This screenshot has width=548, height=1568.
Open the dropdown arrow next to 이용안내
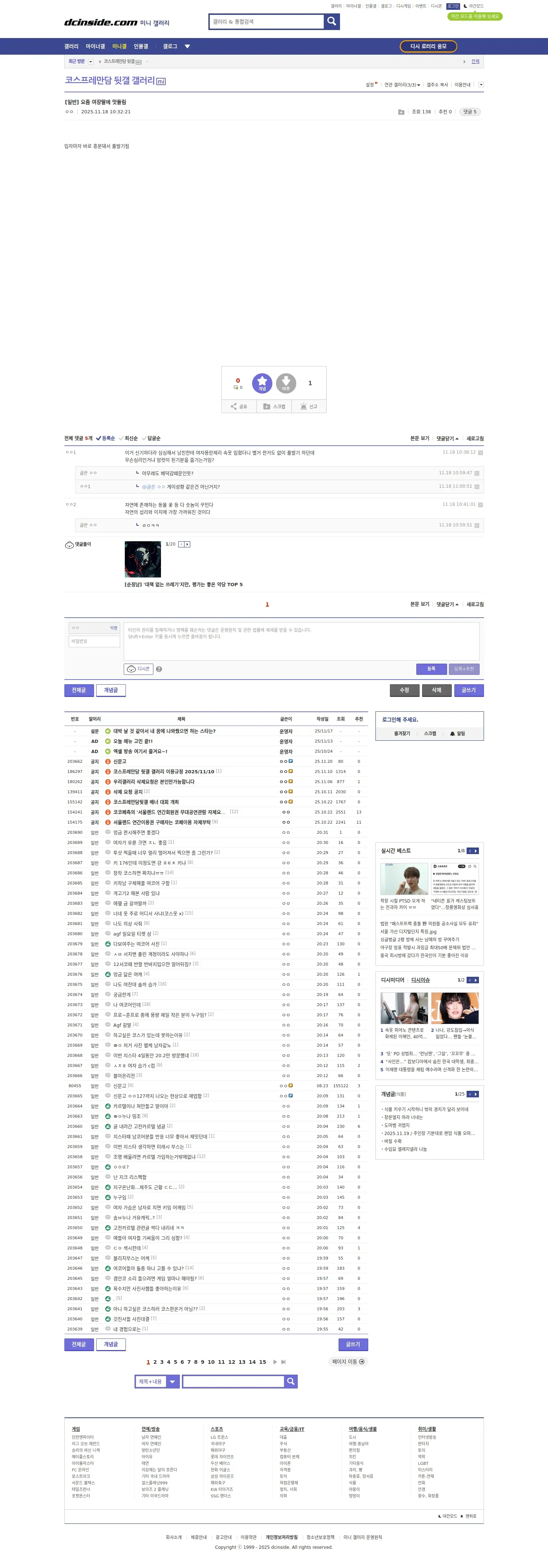pos(481,85)
